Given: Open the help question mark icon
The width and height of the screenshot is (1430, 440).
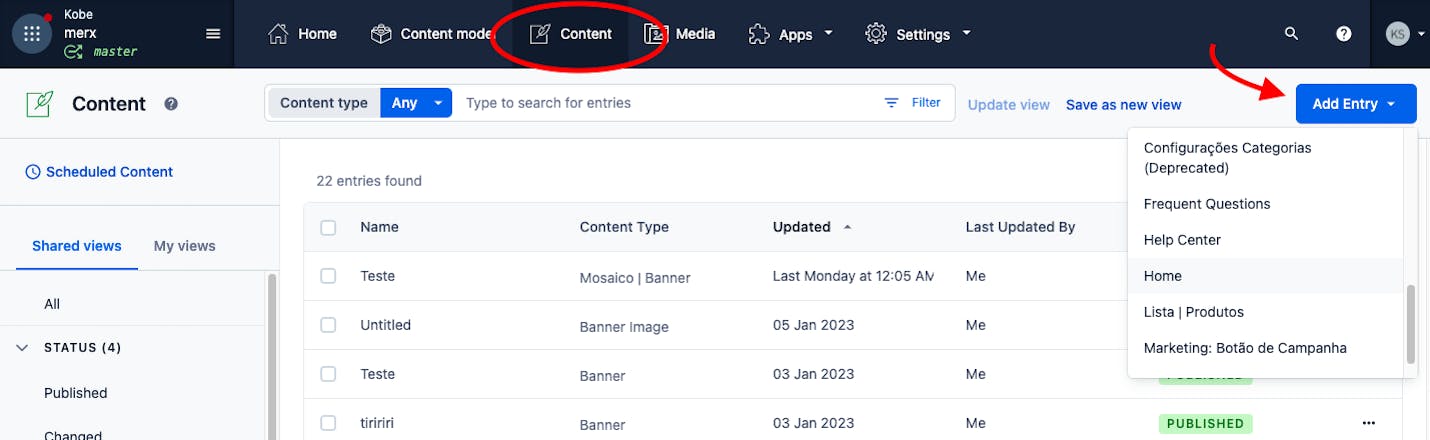Looking at the screenshot, I should point(1344,34).
